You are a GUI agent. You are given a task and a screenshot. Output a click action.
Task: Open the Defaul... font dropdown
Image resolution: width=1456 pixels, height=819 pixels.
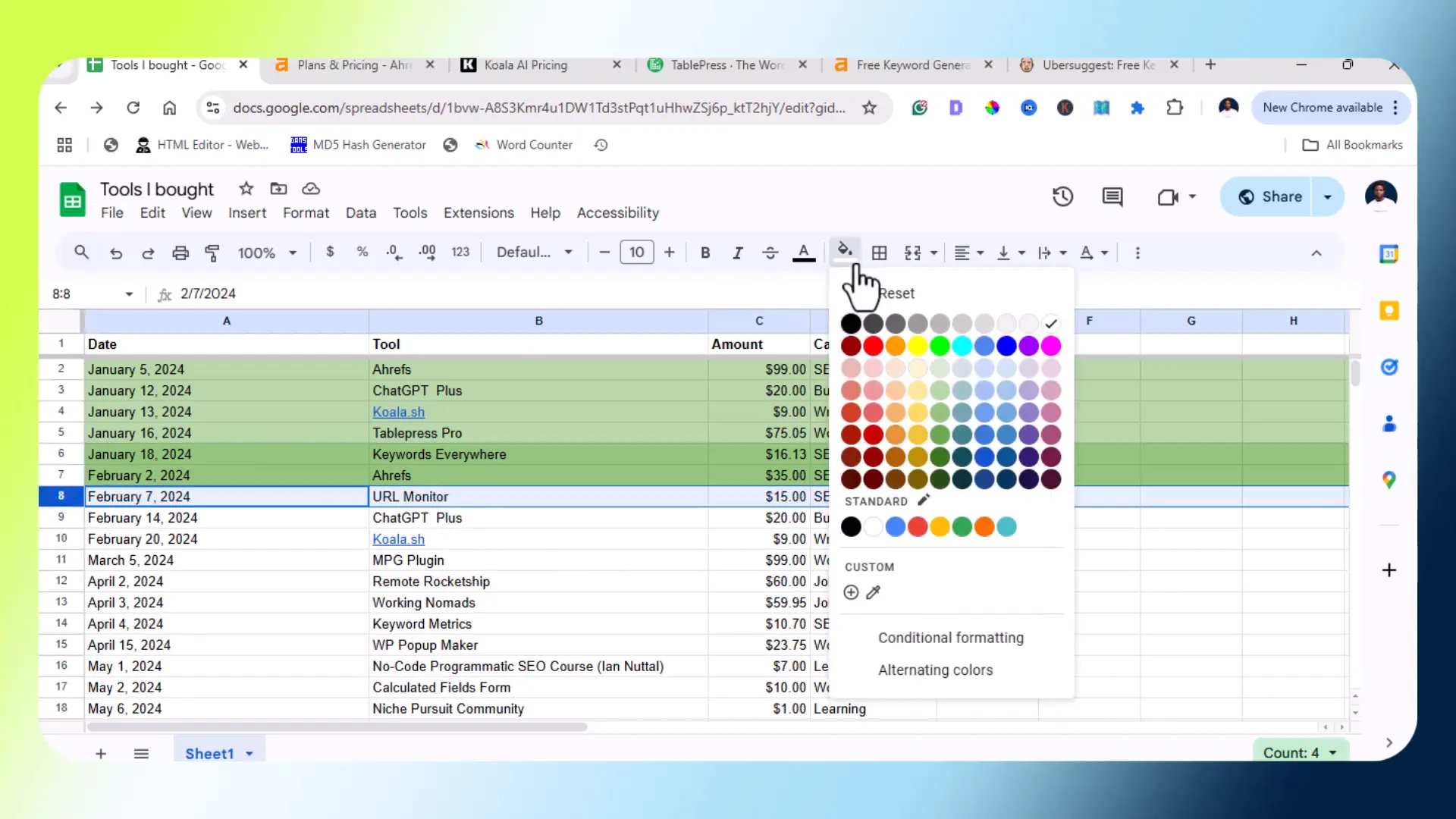[534, 253]
